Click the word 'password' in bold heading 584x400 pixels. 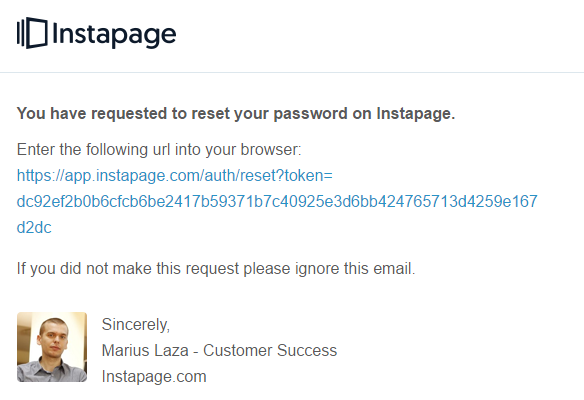click(x=311, y=114)
